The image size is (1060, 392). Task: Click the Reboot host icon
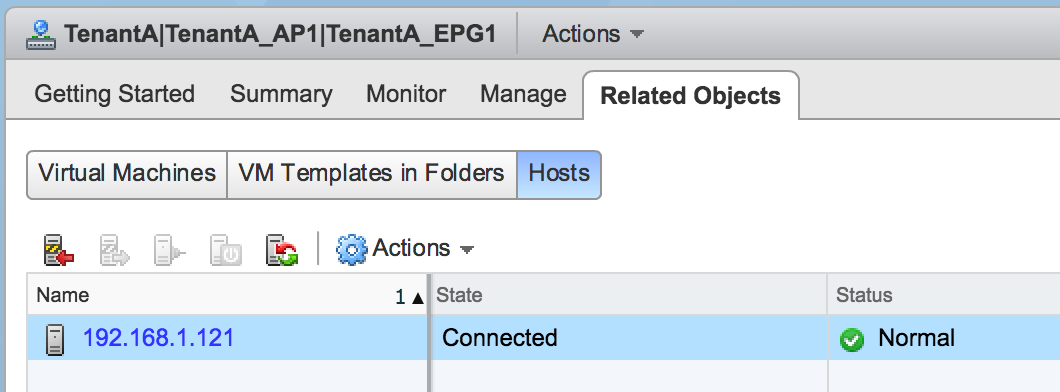coord(282,250)
